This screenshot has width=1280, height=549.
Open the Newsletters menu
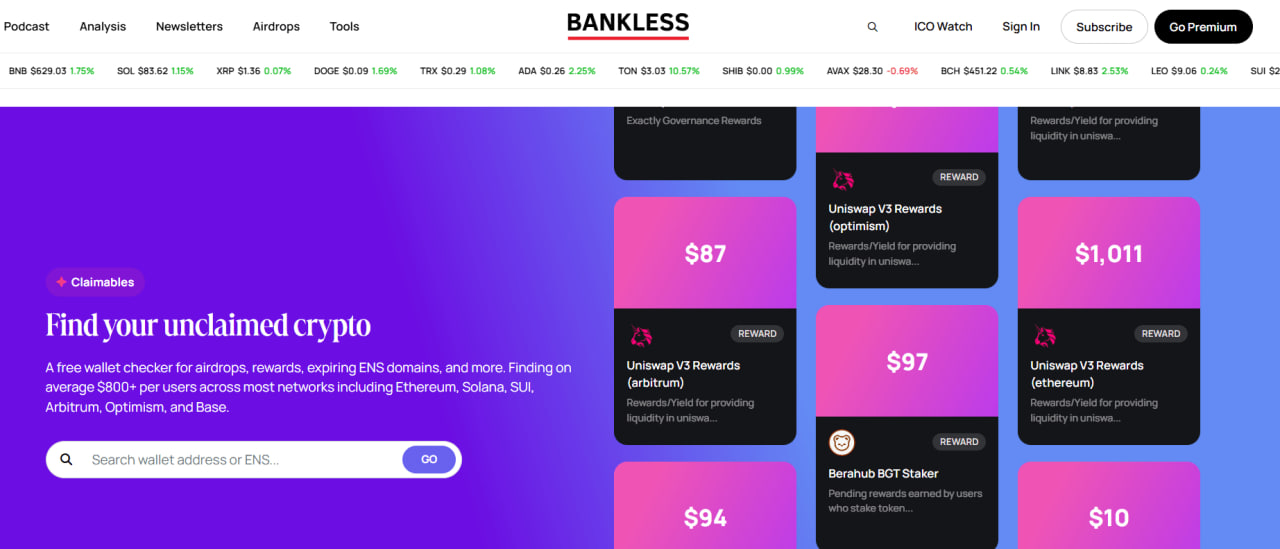point(189,27)
